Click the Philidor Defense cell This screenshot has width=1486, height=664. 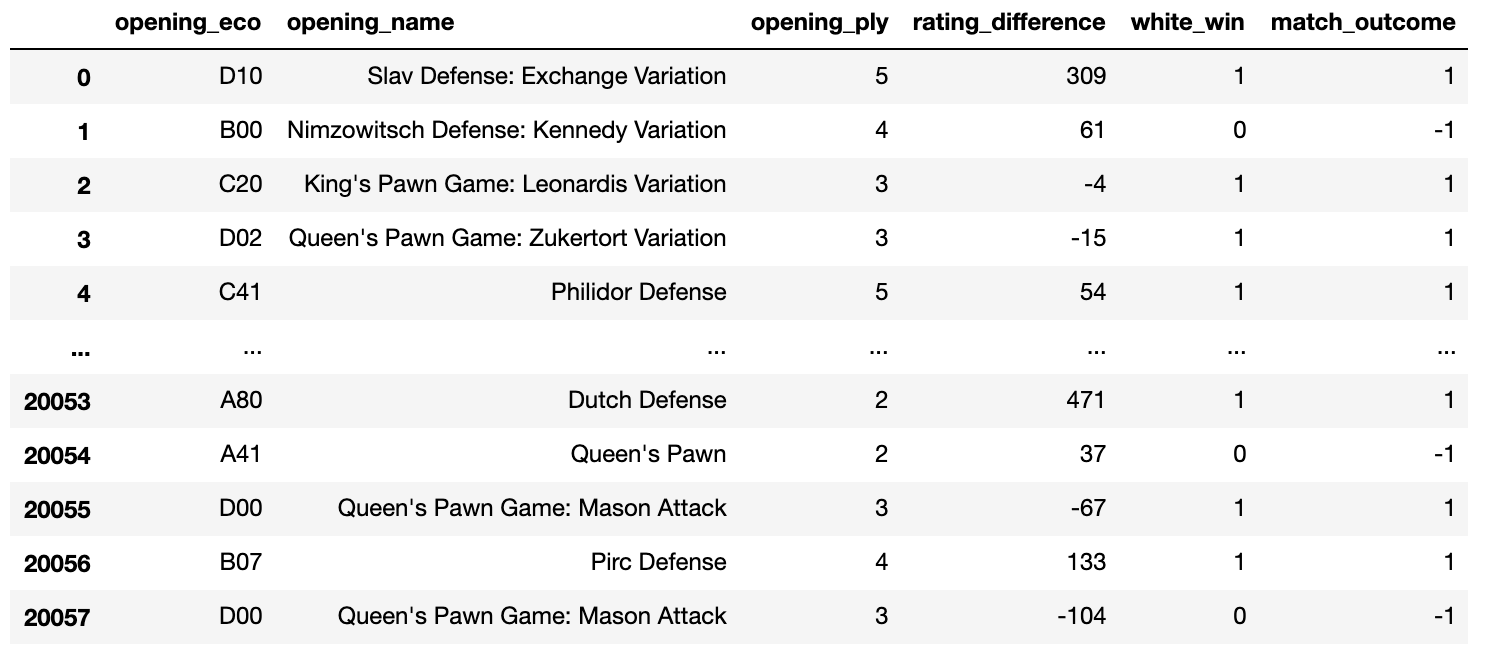(638, 292)
